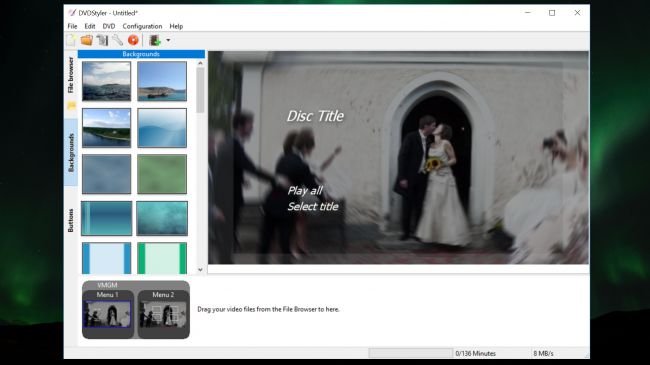Click the 8 MB/s bitrate status entry
This screenshot has width=650, height=365.
[x=543, y=353]
